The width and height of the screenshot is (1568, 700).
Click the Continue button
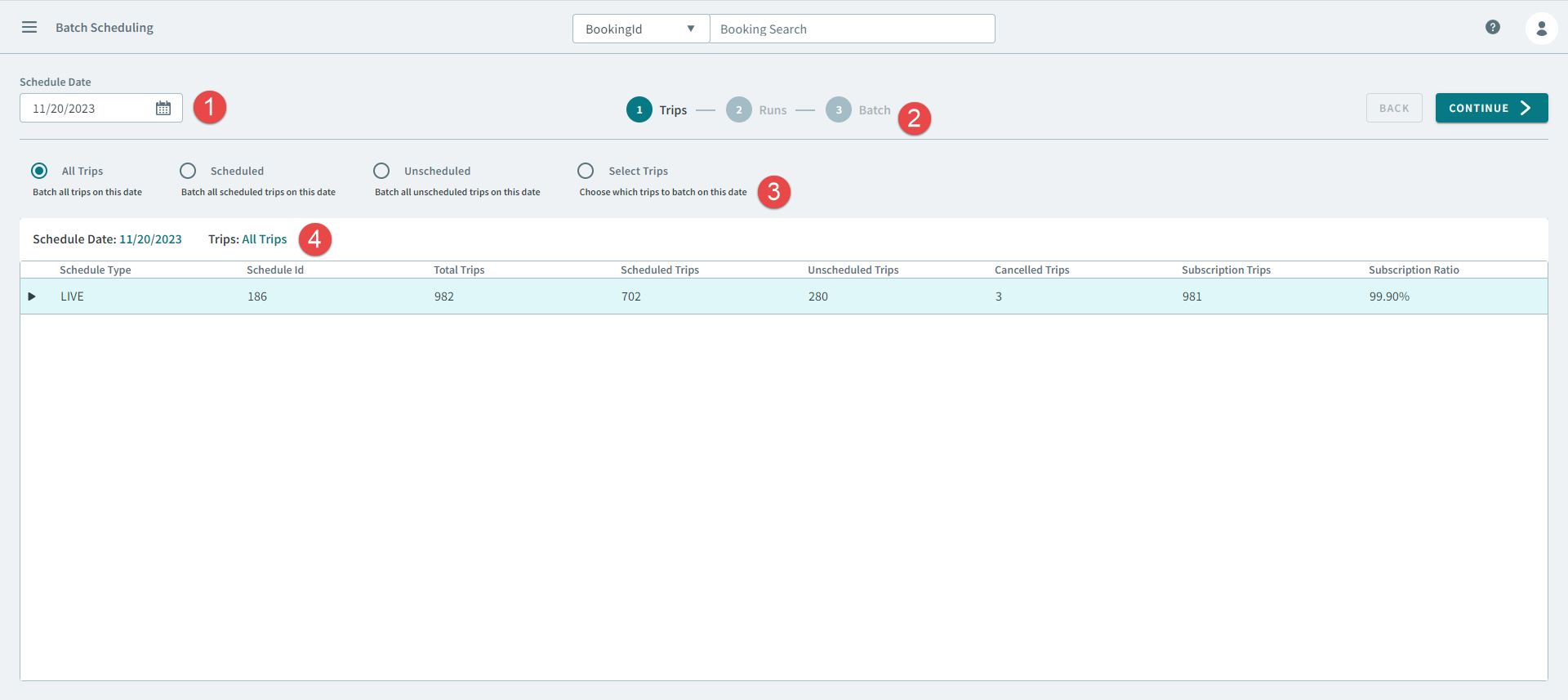pos(1491,108)
